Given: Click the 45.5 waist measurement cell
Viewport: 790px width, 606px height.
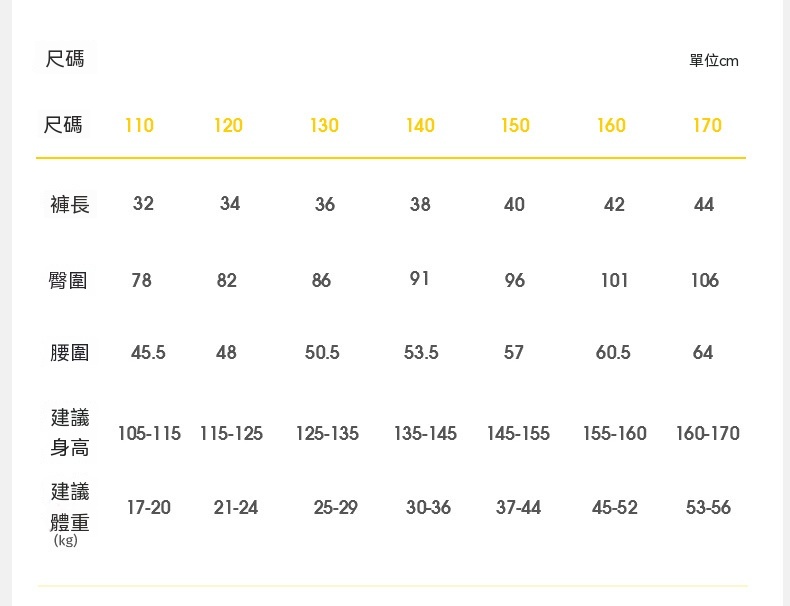Looking at the screenshot, I should [148, 353].
